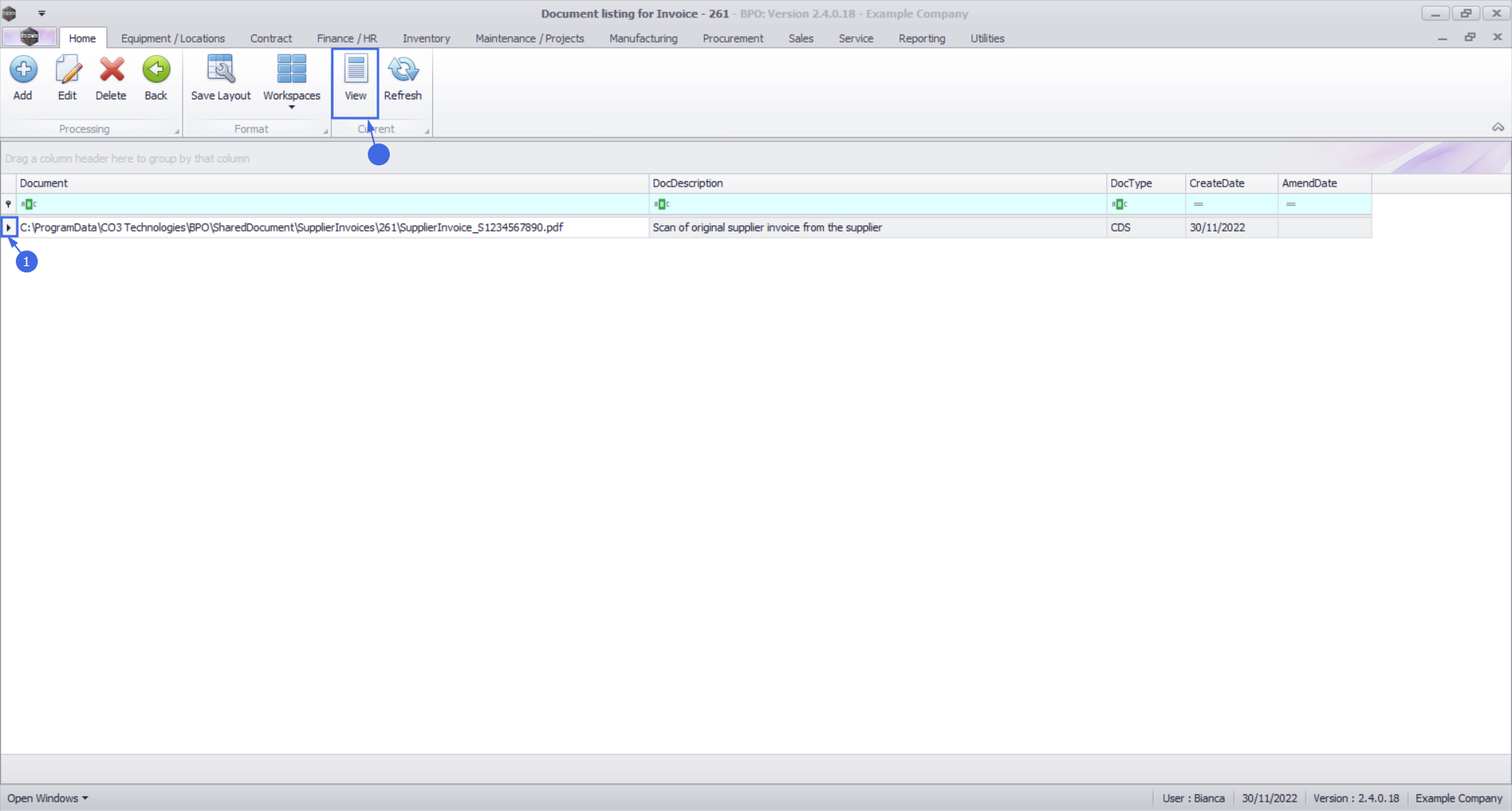Screen dimensions: 1512x811
Task: Open the Finance / HR tab
Action: coord(346,38)
